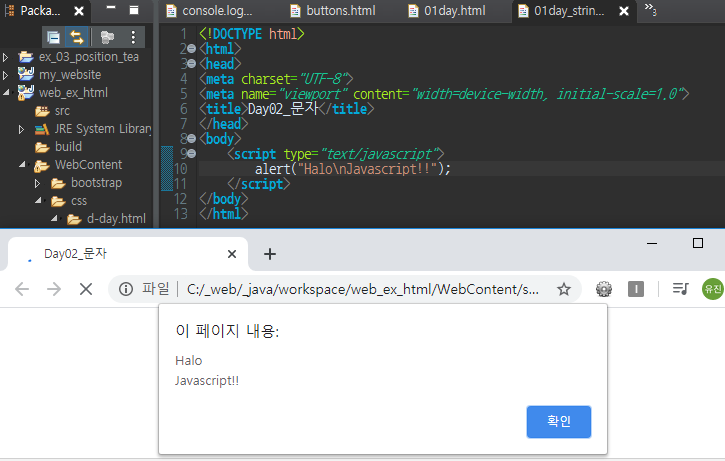Go back in browser
Screen dimensions: 725x461
click(22, 289)
